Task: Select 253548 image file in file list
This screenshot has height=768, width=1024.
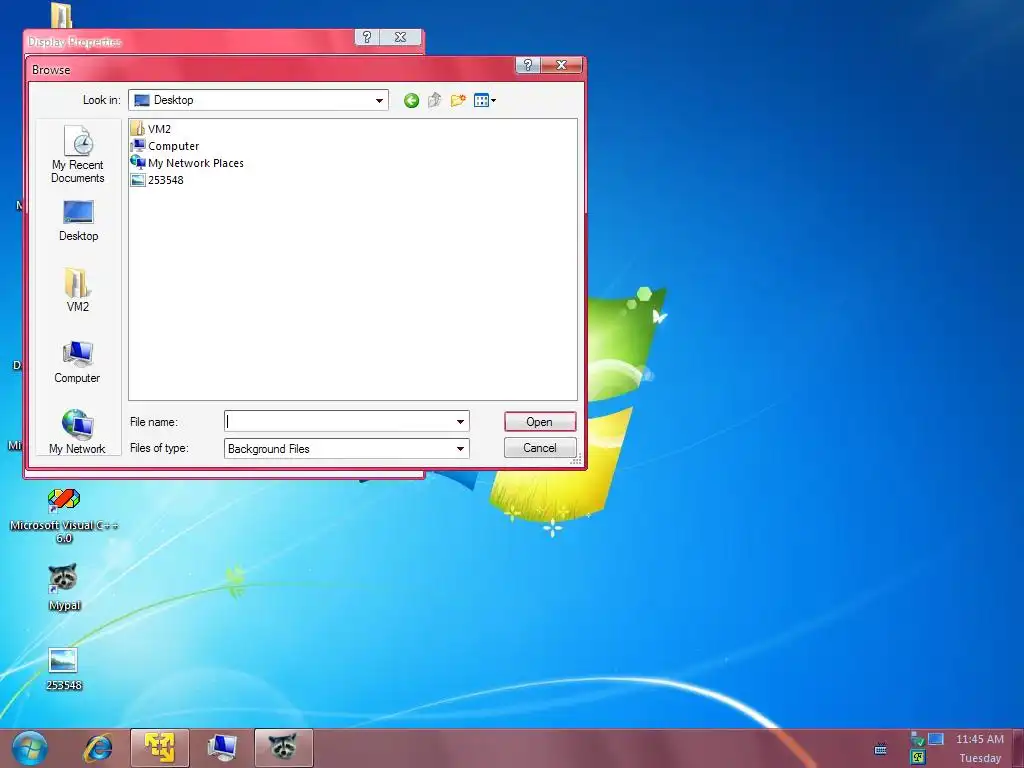Action: (157, 180)
